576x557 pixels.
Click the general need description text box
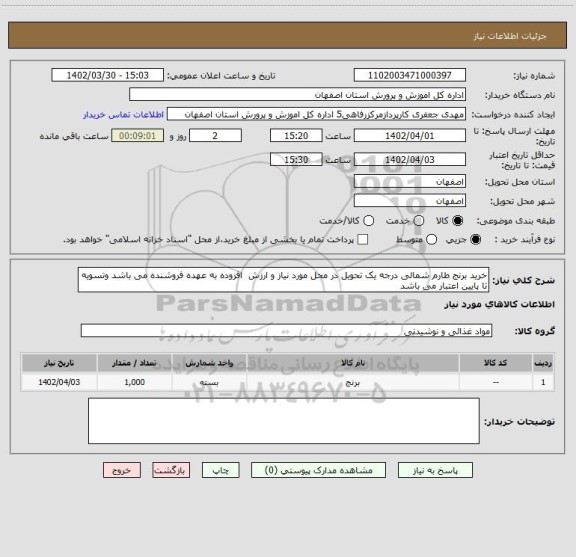[x=284, y=280]
